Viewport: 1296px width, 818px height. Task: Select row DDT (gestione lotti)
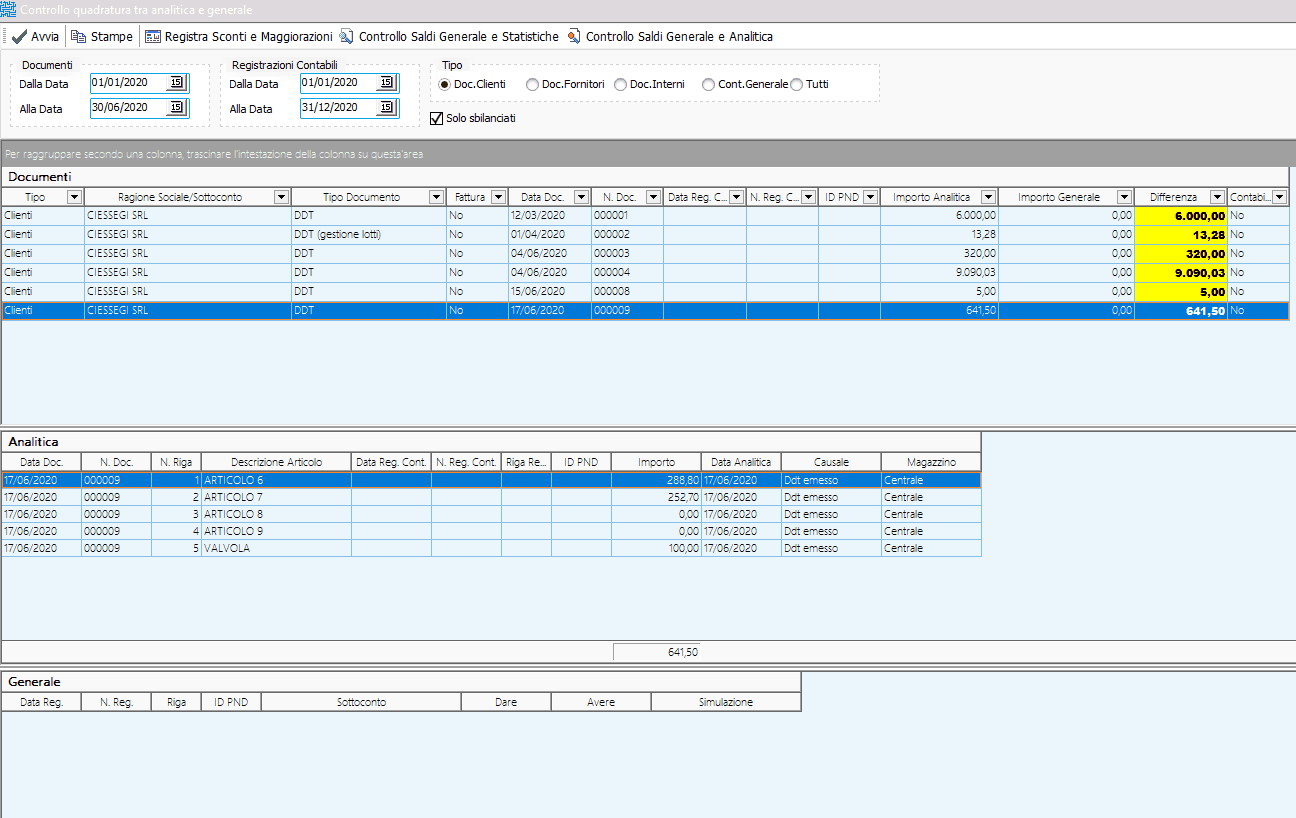point(645,234)
